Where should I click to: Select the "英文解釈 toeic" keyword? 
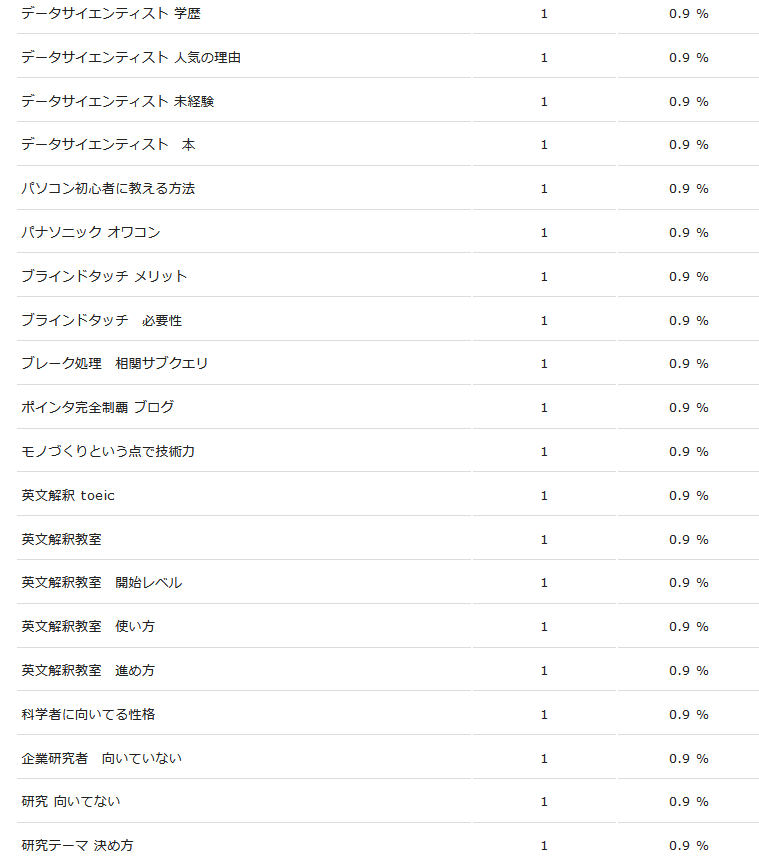(68, 495)
